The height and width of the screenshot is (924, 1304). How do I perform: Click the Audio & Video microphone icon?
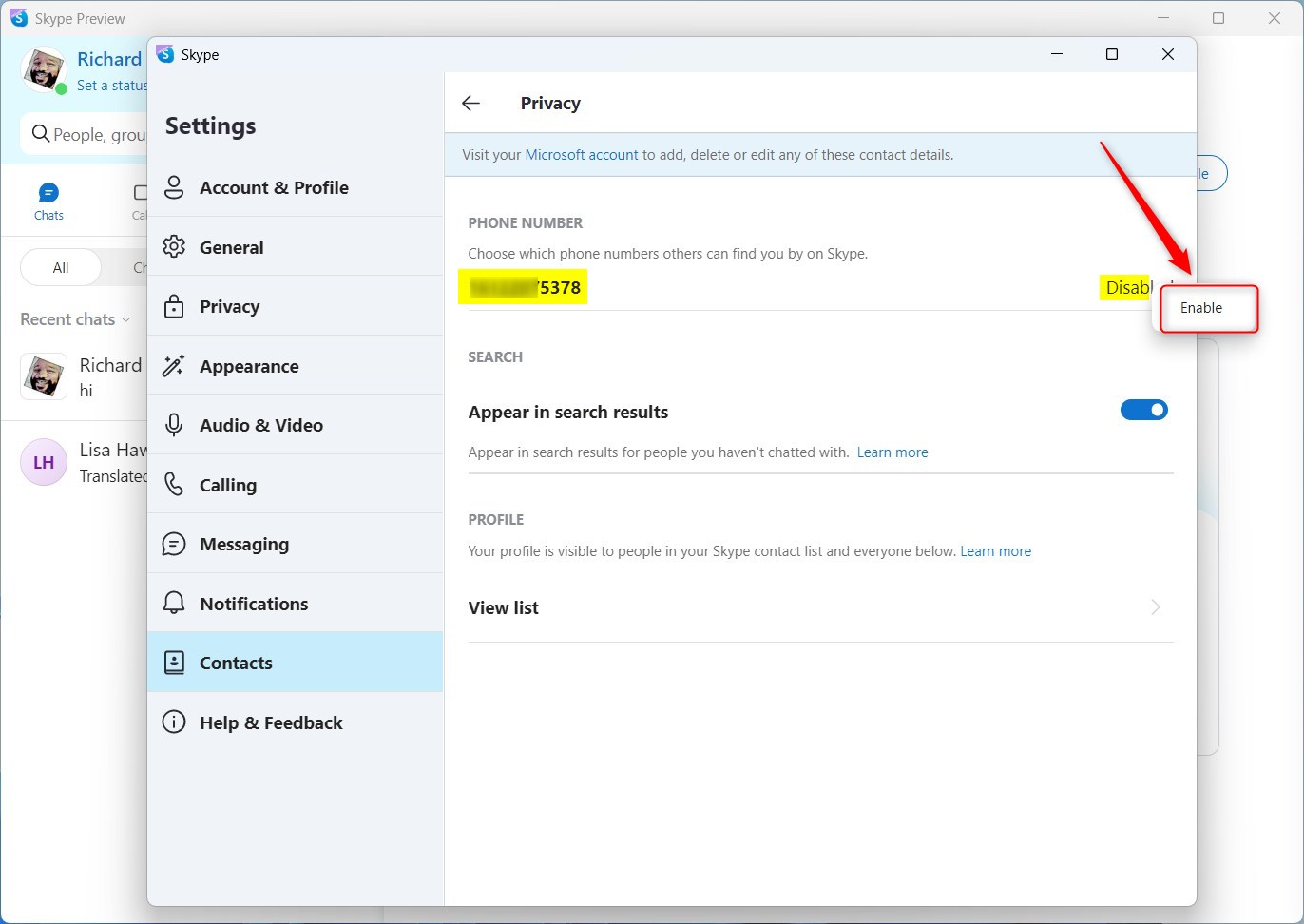pyautogui.click(x=174, y=425)
